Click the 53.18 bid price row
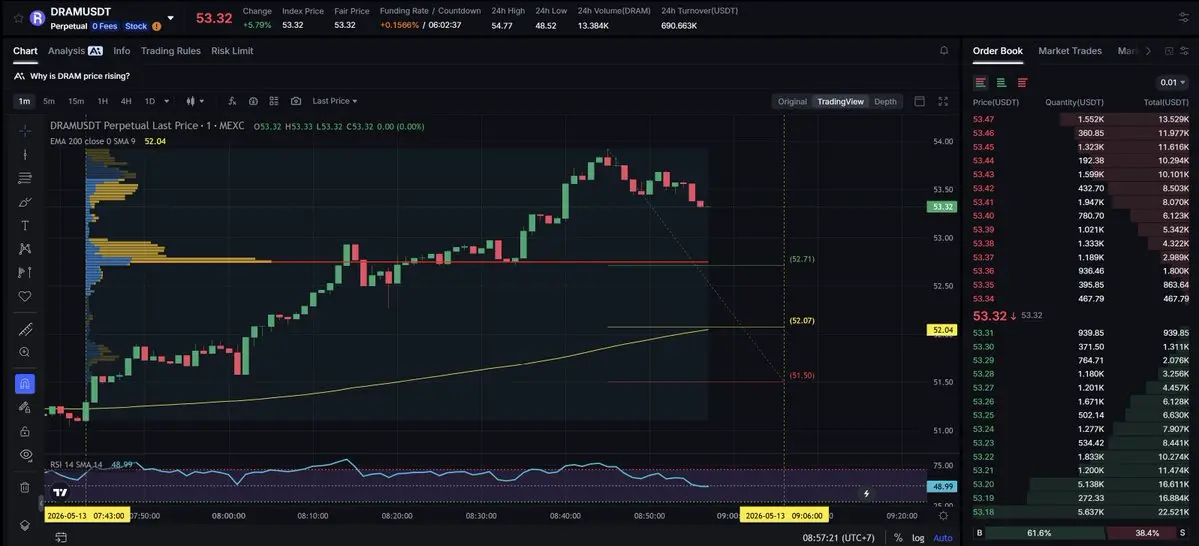The height and width of the screenshot is (546, 1199). (1080, 512)
